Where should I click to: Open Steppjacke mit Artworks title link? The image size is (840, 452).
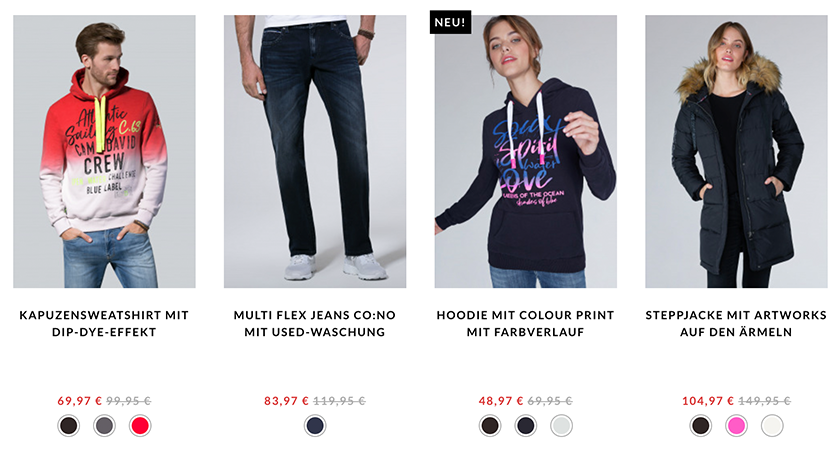click(x=736, y=323)
